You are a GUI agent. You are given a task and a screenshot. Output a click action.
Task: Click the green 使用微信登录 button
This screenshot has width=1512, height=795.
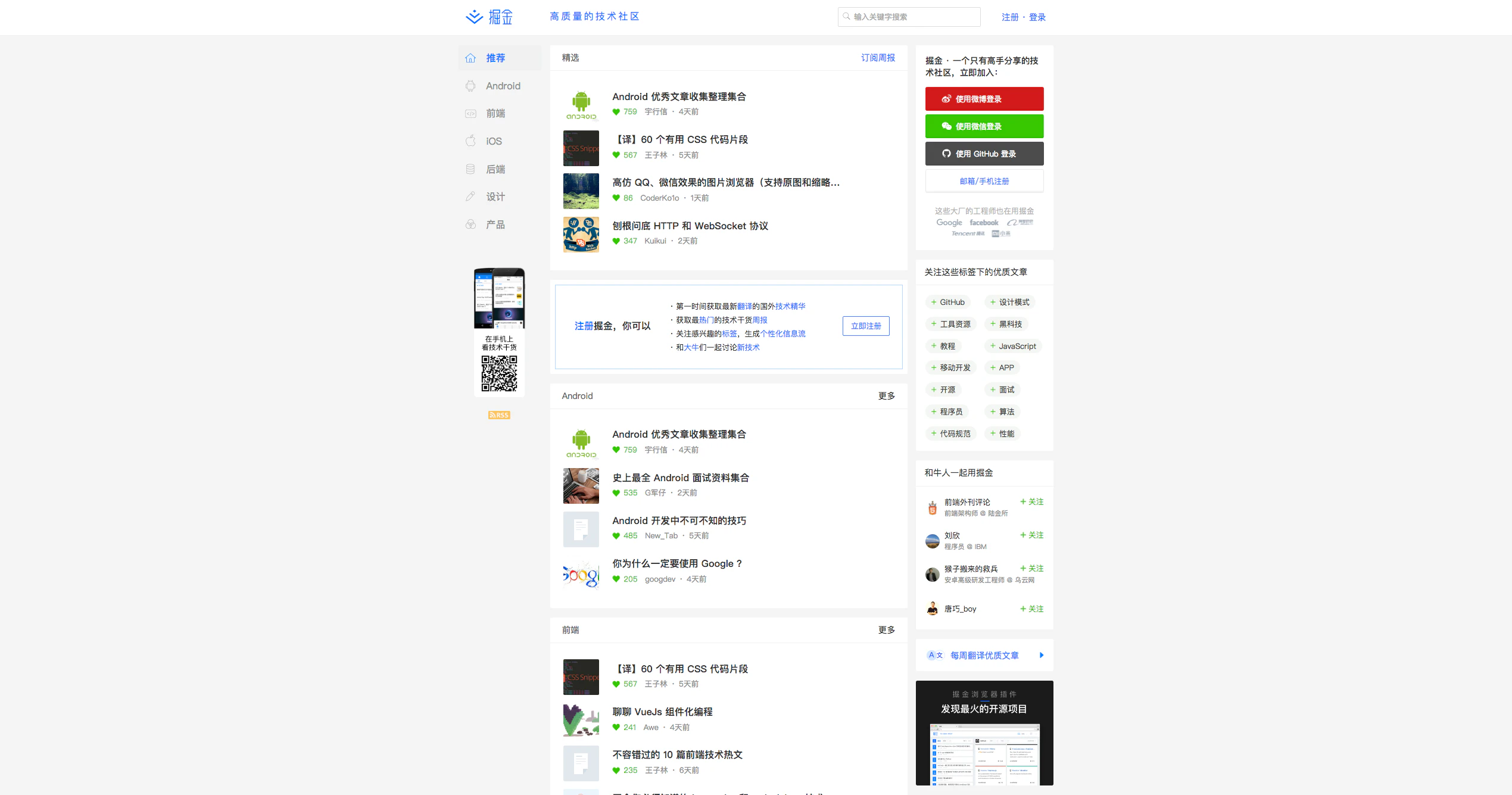tap(984, 126)
